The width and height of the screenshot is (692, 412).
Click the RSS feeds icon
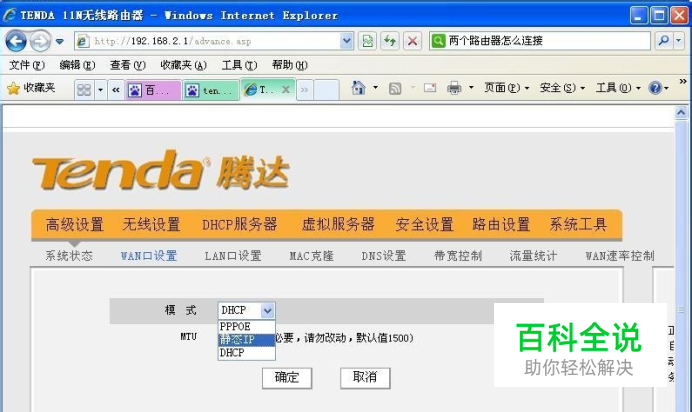tap(395, 88)
